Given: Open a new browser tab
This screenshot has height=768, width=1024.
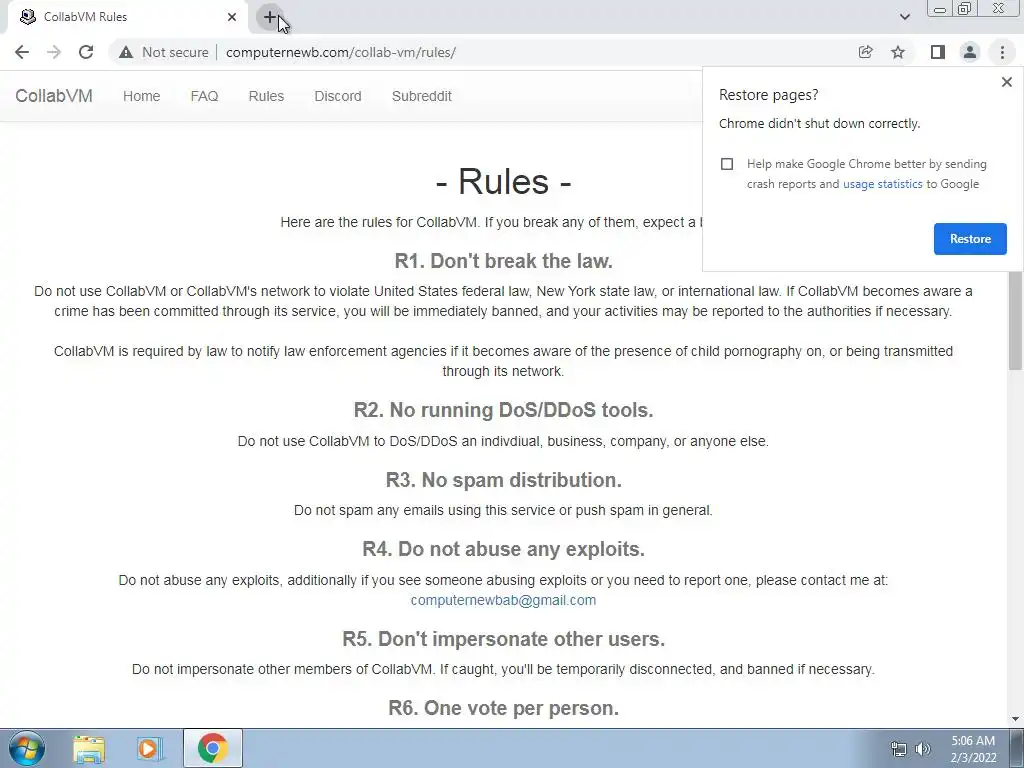Looking at the screenshot, I should tap(270, 17).
